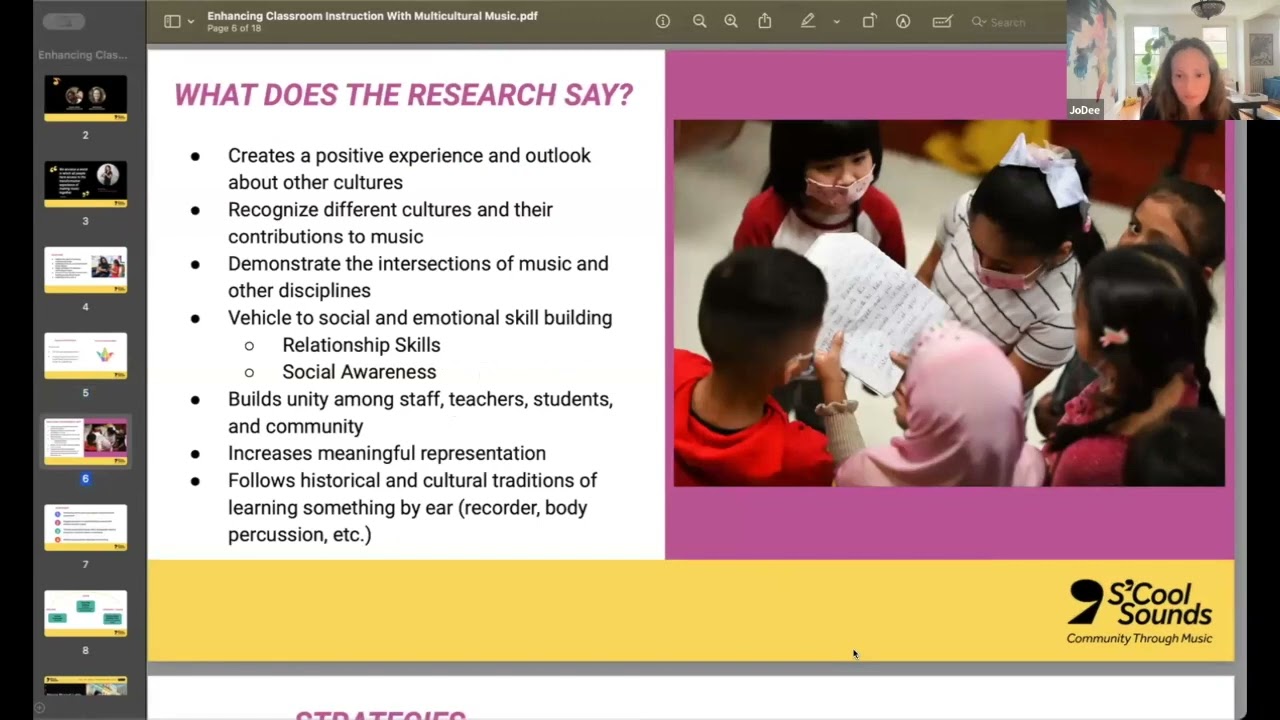
Task: Click 'Increases meaningful representation' bullet
Action: pos(387,453)
